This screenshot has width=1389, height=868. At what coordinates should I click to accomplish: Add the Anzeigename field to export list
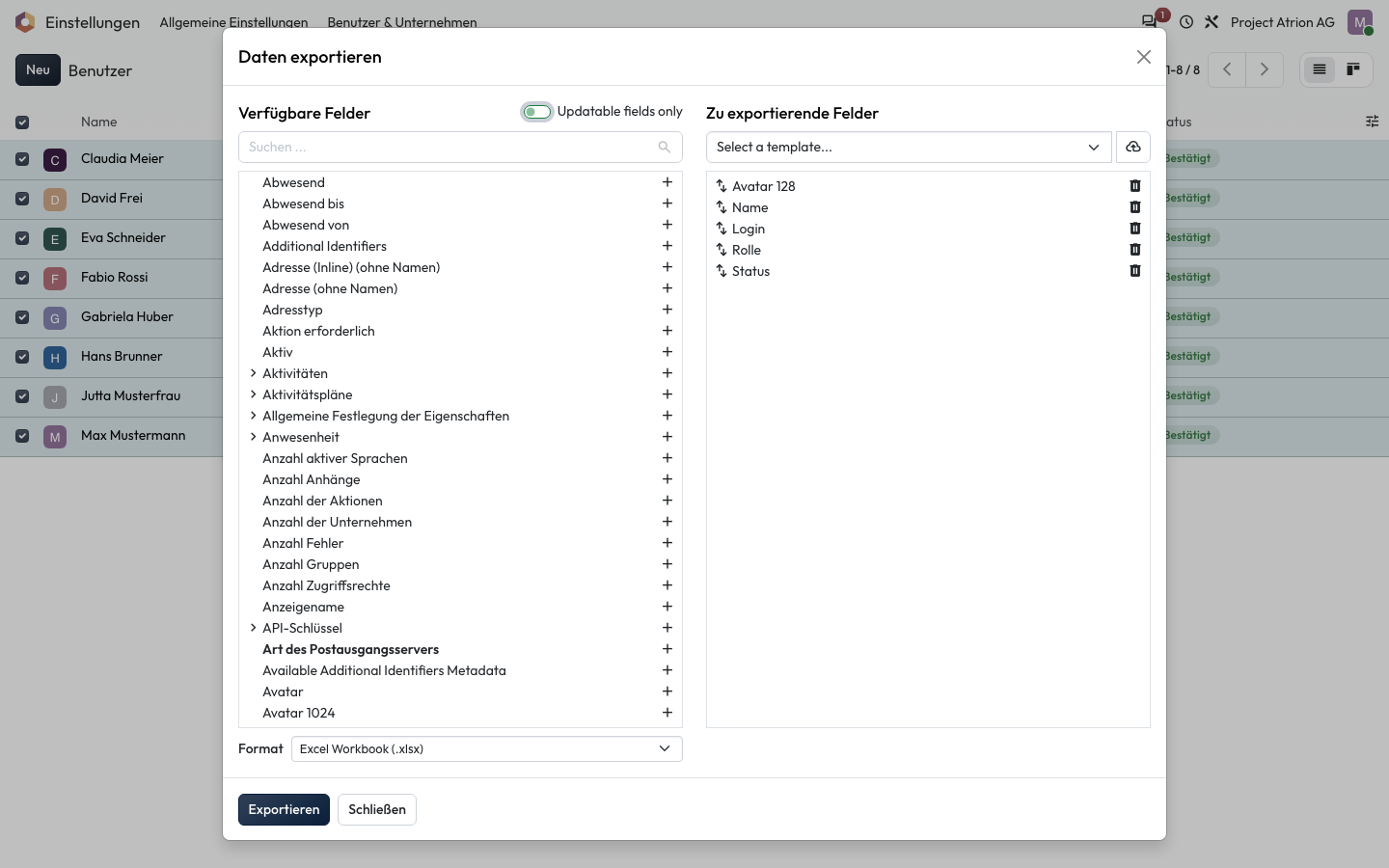(667, 607)
